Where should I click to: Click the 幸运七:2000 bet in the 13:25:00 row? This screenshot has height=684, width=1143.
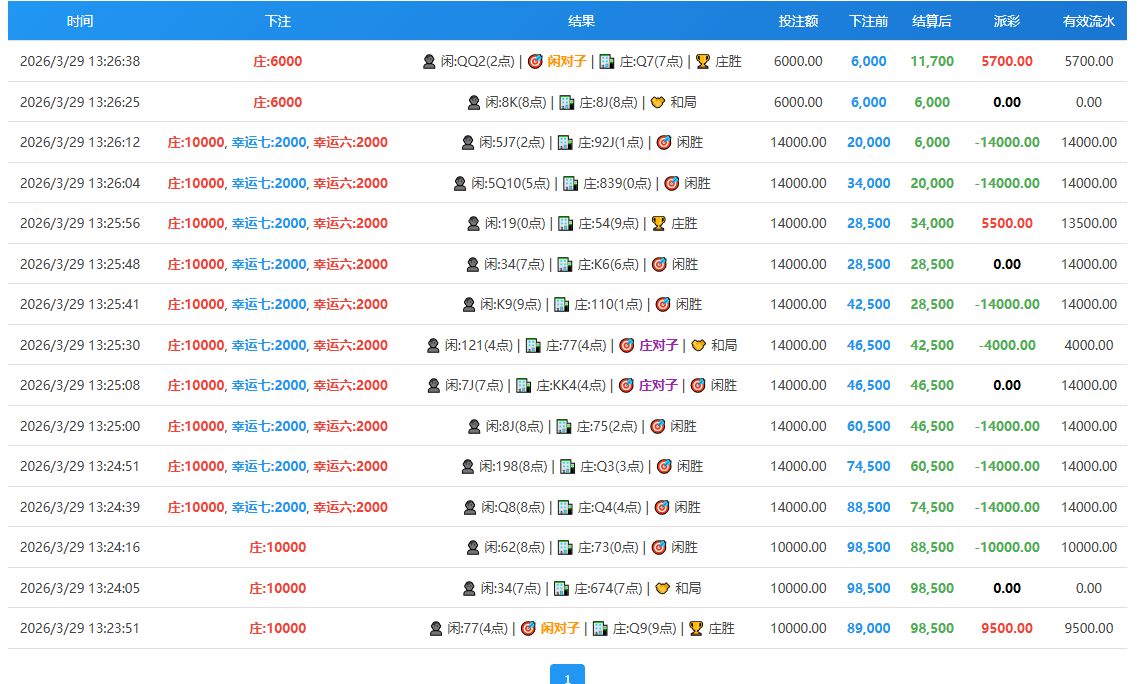[269, 426]
